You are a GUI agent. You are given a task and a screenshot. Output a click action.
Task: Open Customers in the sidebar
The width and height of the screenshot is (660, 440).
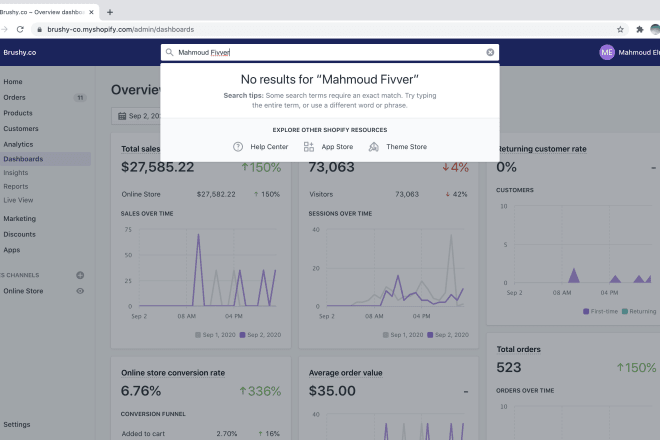(x=21, y=128)
